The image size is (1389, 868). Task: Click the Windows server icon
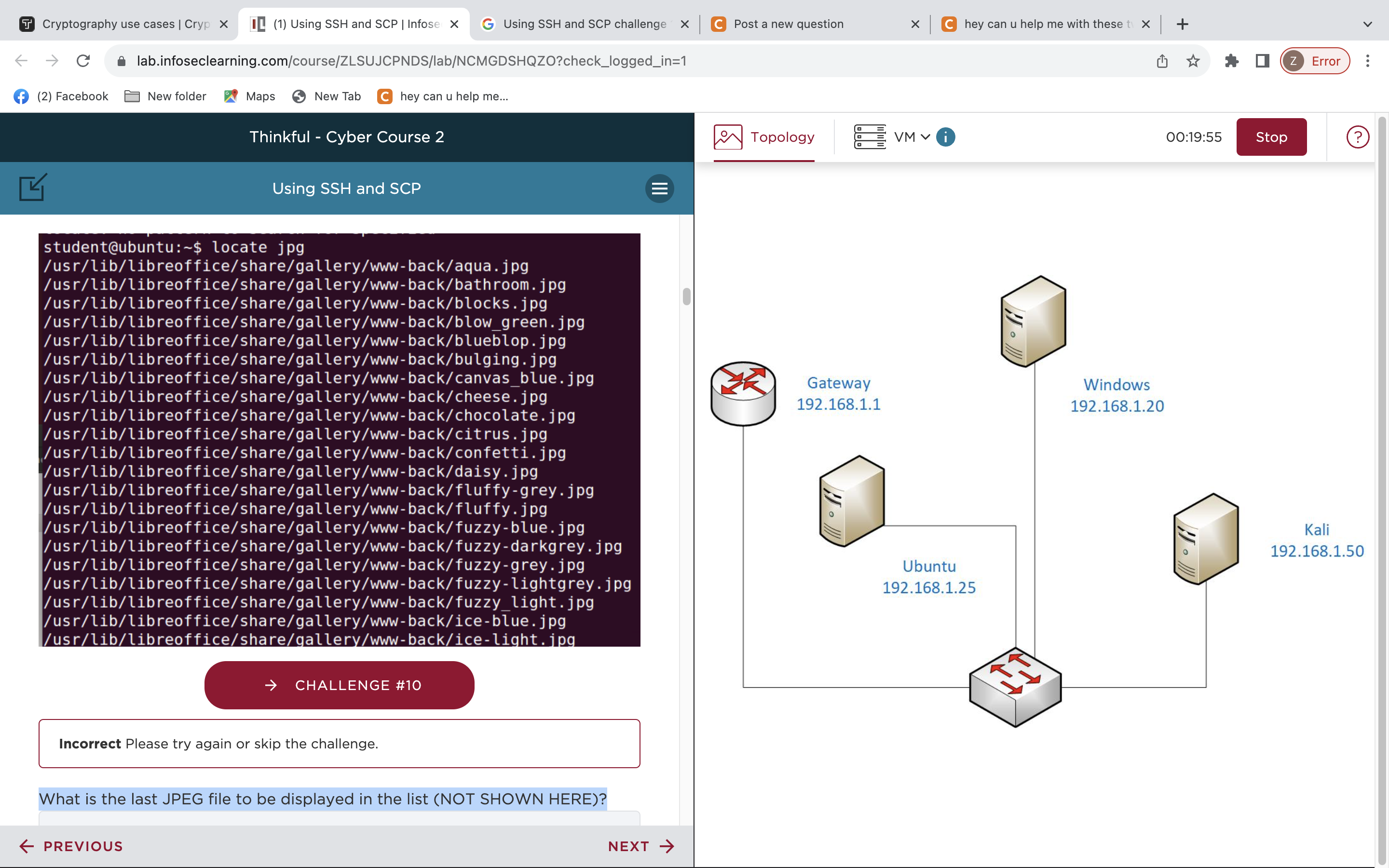click(x=1033, y=321)
